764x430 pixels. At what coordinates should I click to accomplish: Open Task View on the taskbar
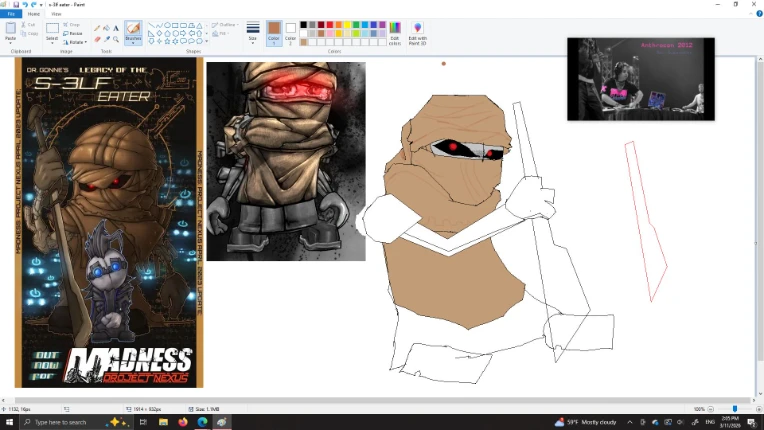pos(143,422)
